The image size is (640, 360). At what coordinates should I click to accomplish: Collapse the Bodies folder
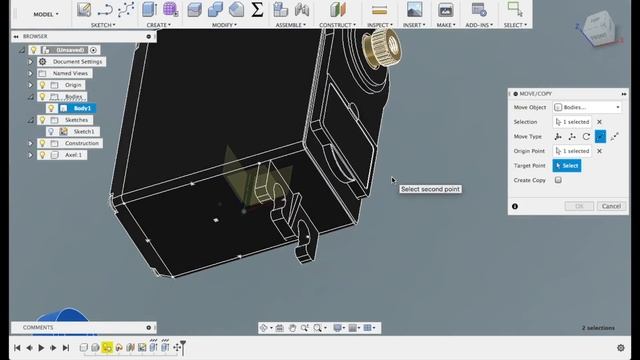click(x=30, y=97)
